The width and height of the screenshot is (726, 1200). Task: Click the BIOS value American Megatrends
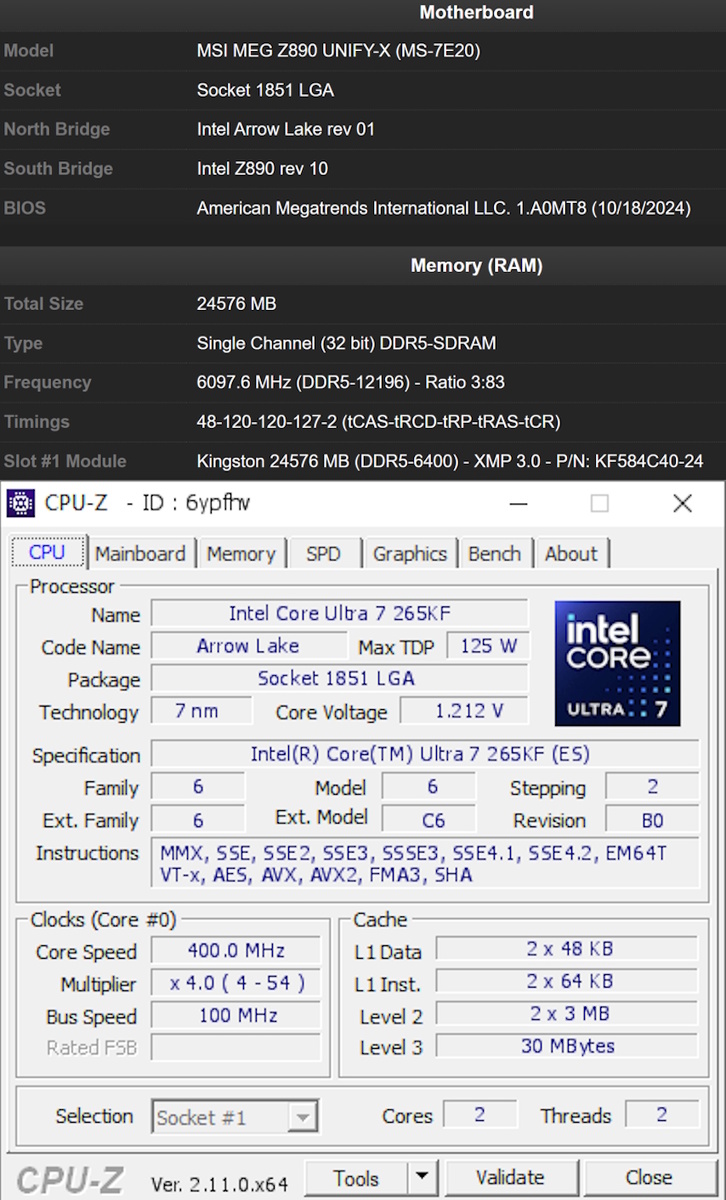(443, 208)
